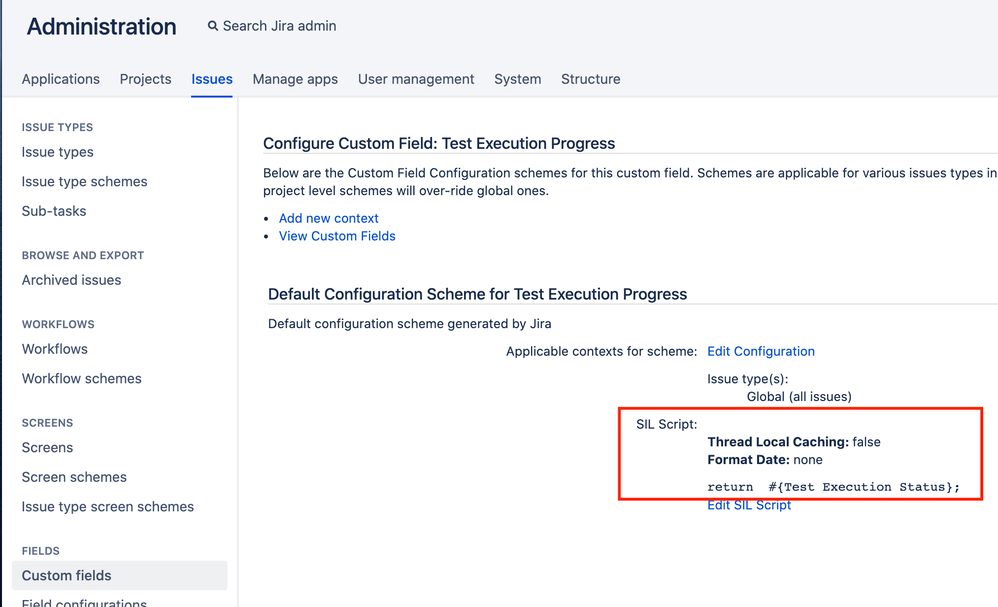Screen dimensions: 998x607
Task: Go to Issue type schemes
Action: (84, 181)
